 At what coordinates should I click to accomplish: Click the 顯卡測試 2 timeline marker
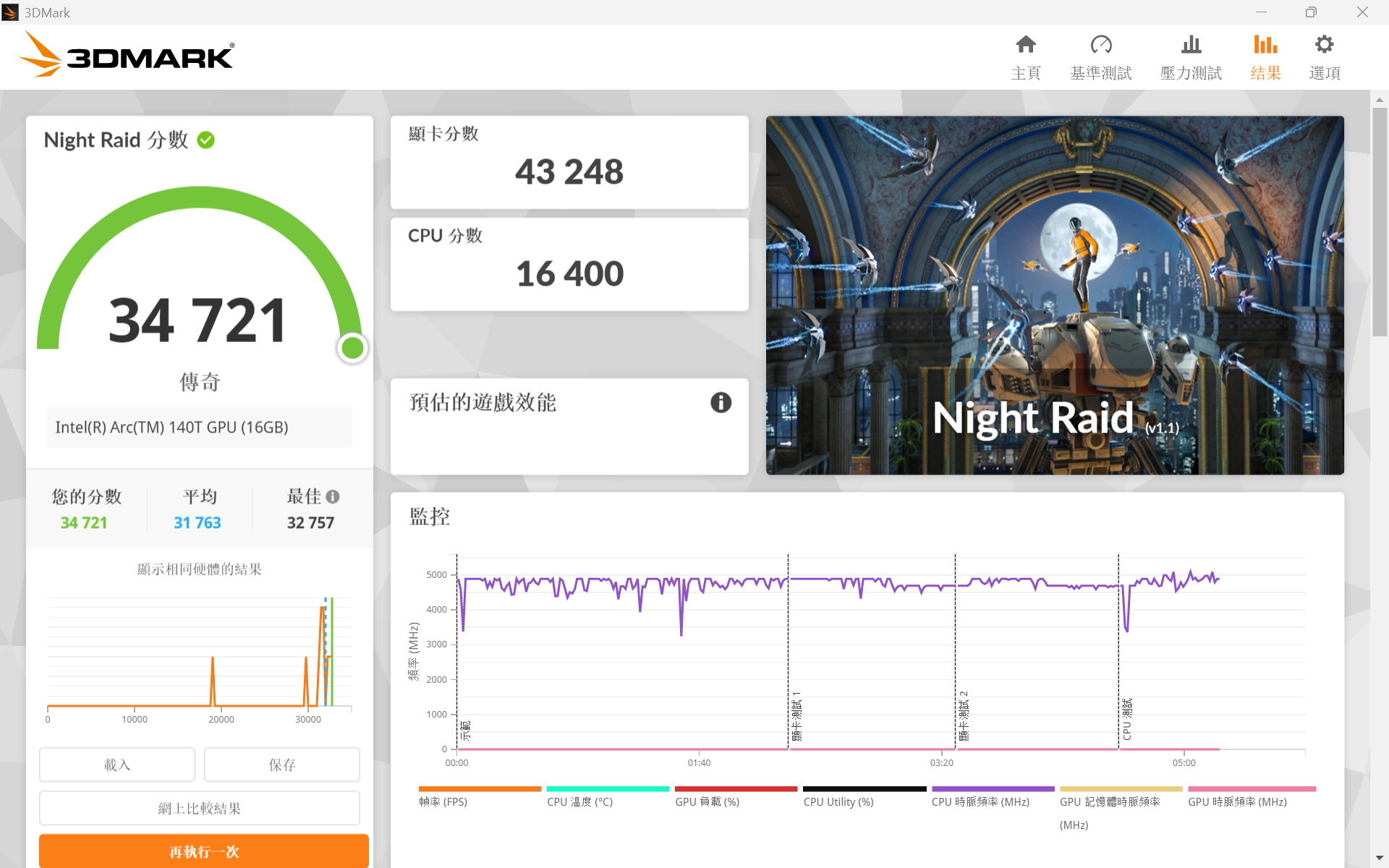(964, 716)
